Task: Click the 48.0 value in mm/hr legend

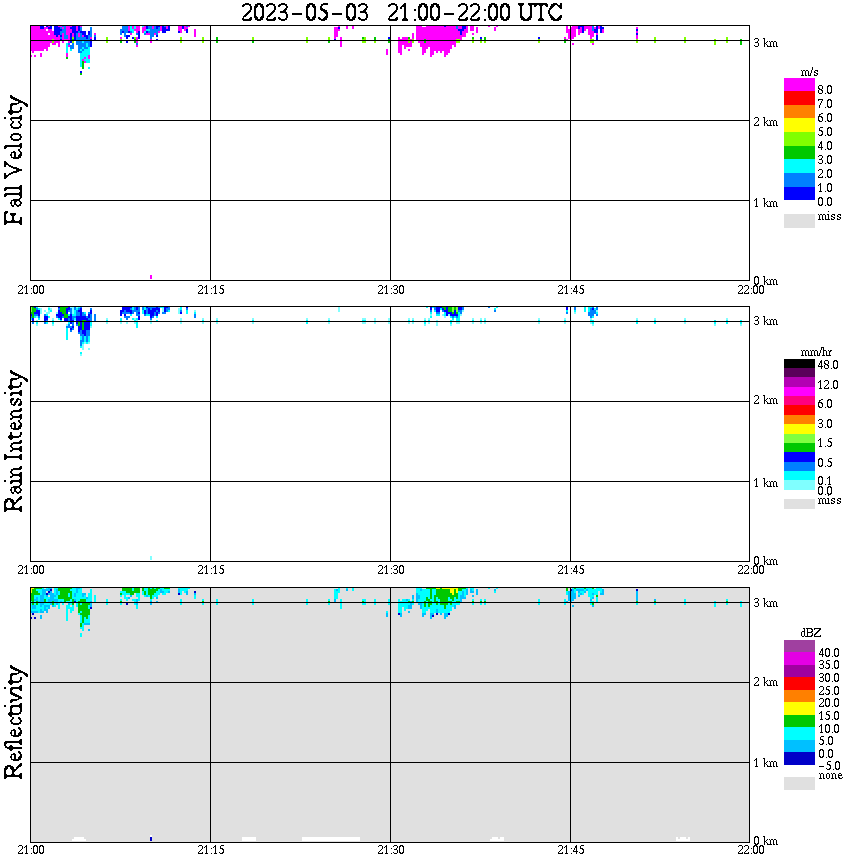Action: click(x=827, y=365)
